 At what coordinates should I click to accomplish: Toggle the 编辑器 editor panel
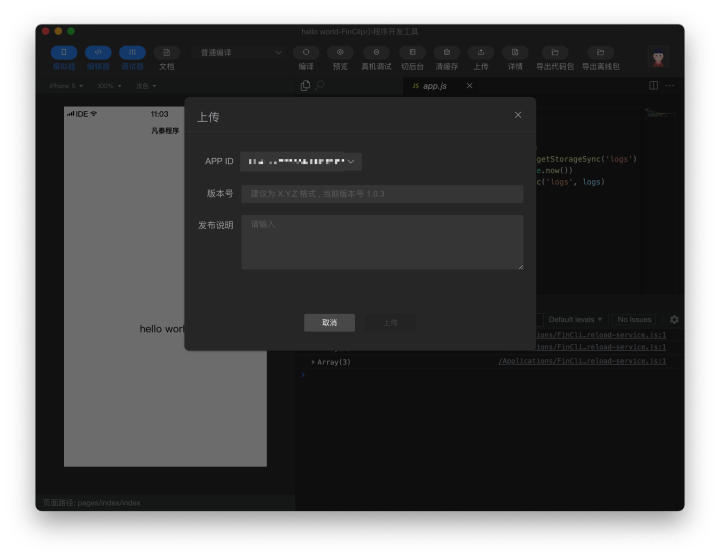pos(98,53)
